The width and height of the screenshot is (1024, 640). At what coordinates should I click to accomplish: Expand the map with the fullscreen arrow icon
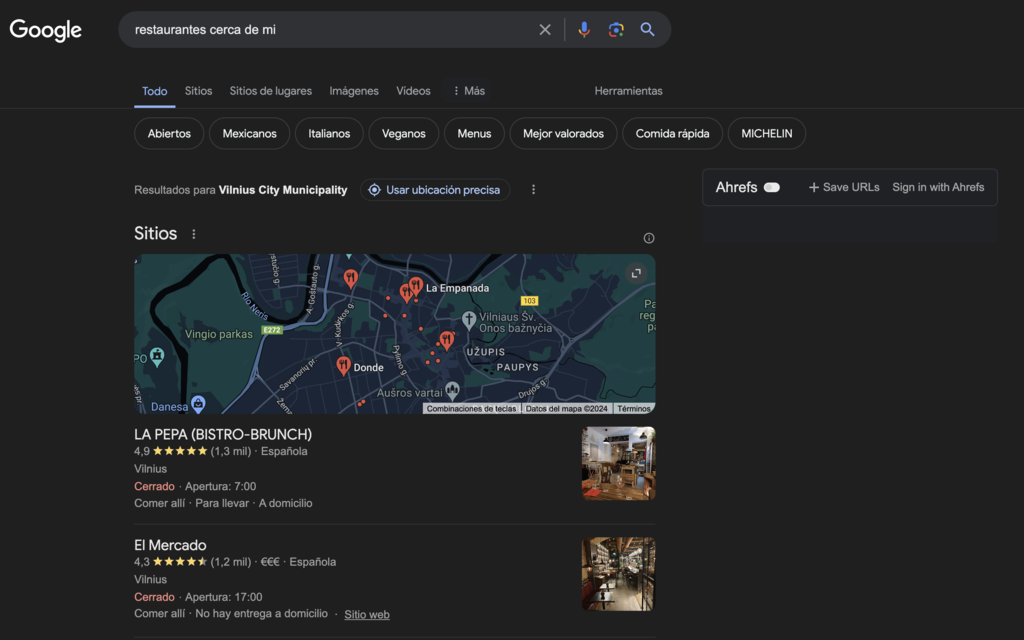[637, 272]
